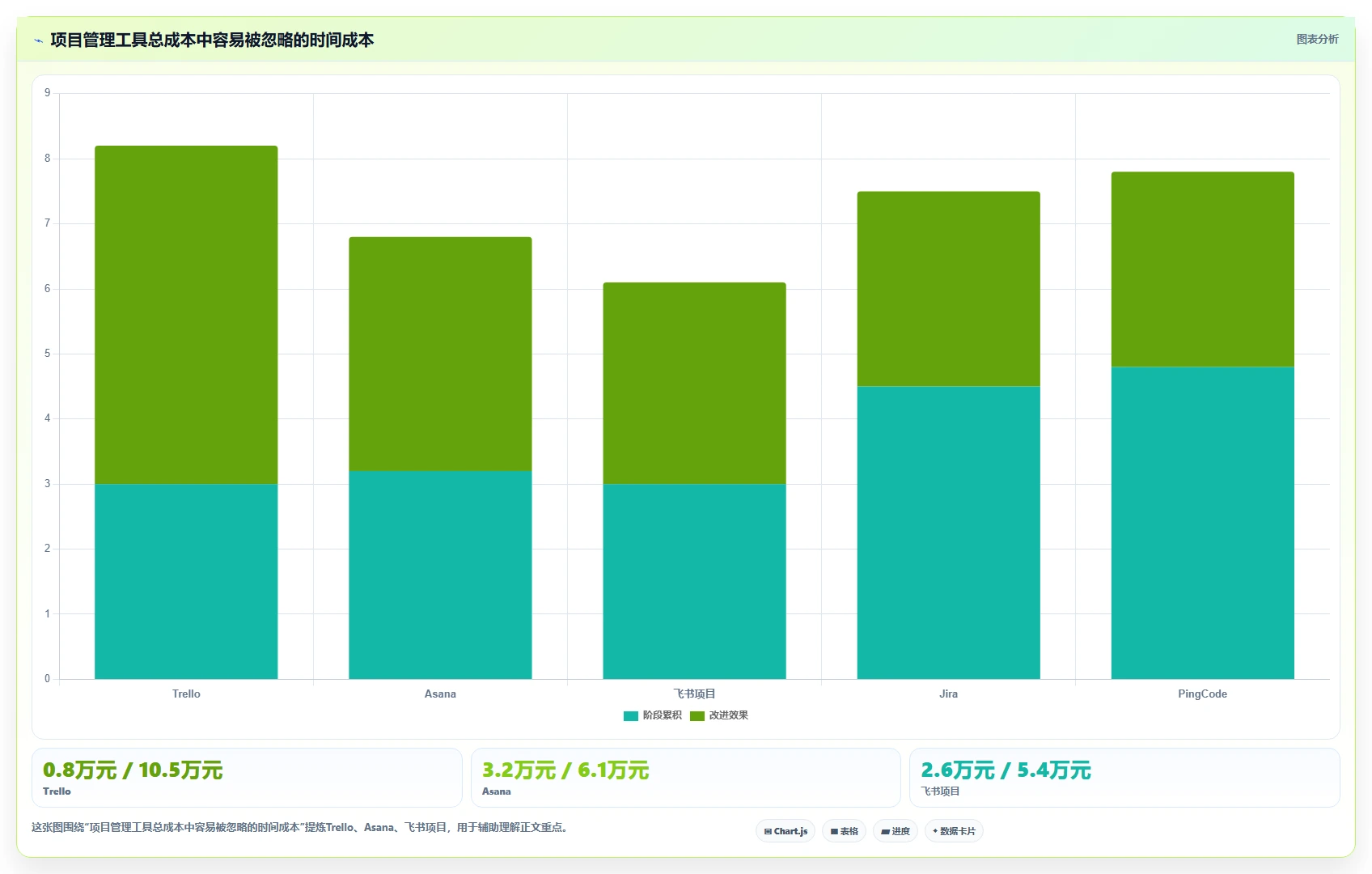This screenshot has height=874, width=1372.
Task: Select the teal segment of the 飞书项目 bar
Action: pos(694,581)
